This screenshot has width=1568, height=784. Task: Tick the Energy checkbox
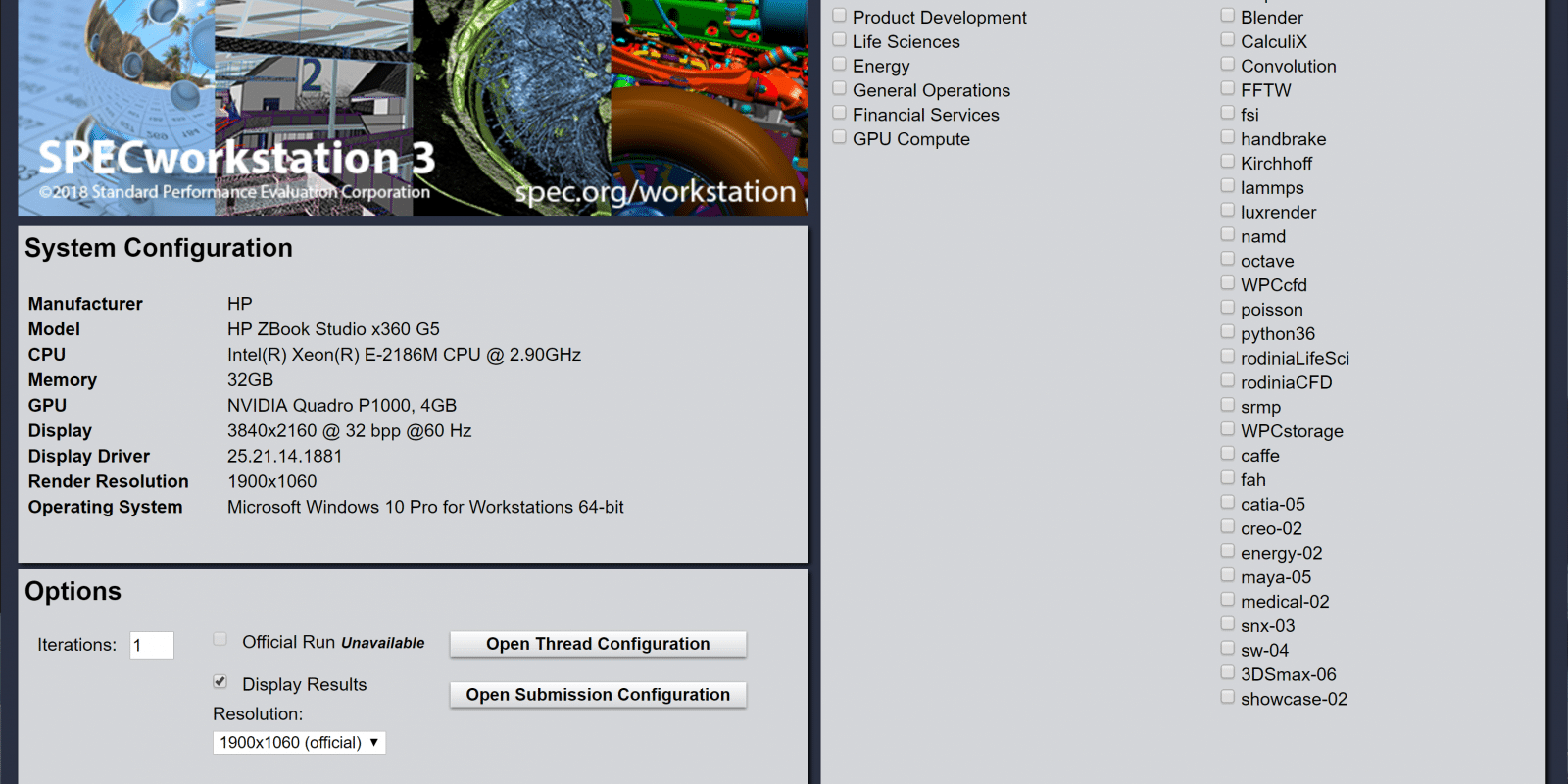click(840, 65)
